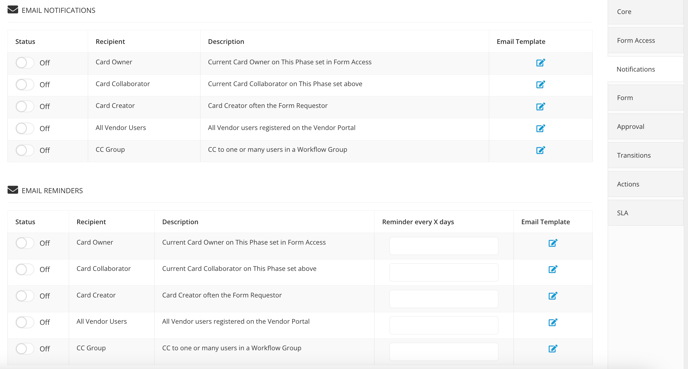
Task: Enable CC Group email reminder switch
Action: (x=24, y=349)
